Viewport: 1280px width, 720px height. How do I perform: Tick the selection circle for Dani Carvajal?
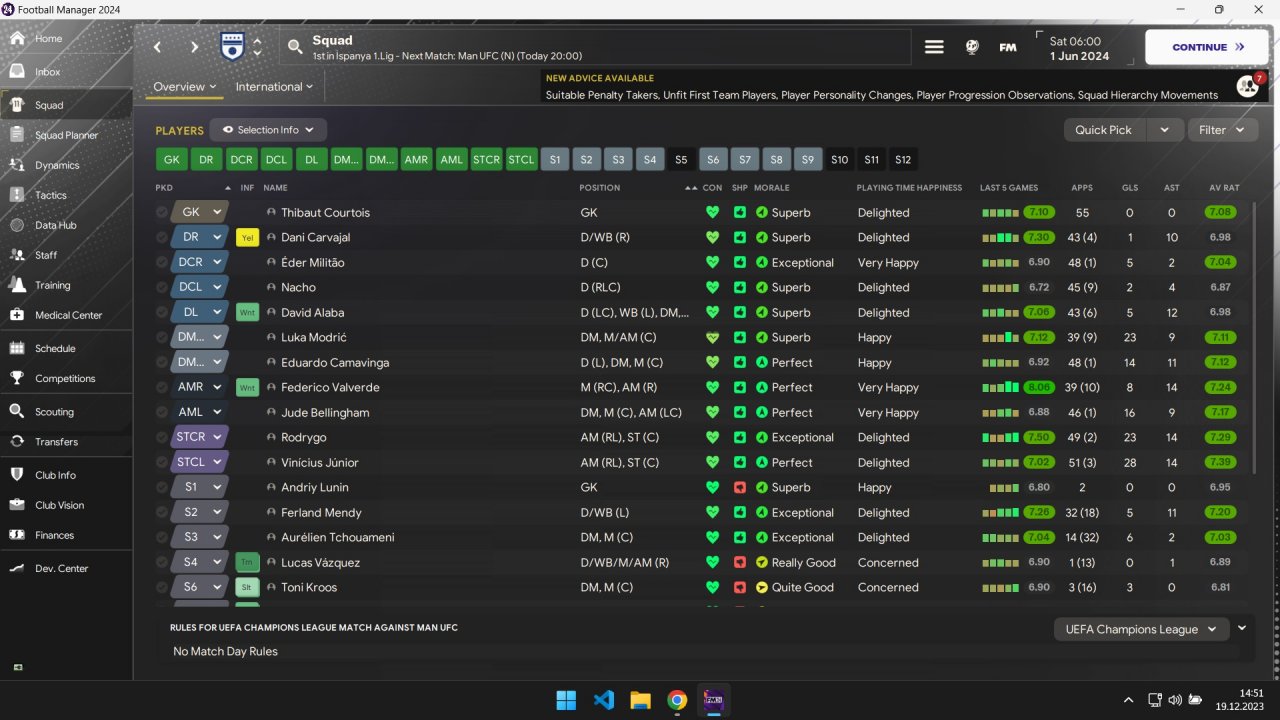pyautogui.click(x=162, y=237)
